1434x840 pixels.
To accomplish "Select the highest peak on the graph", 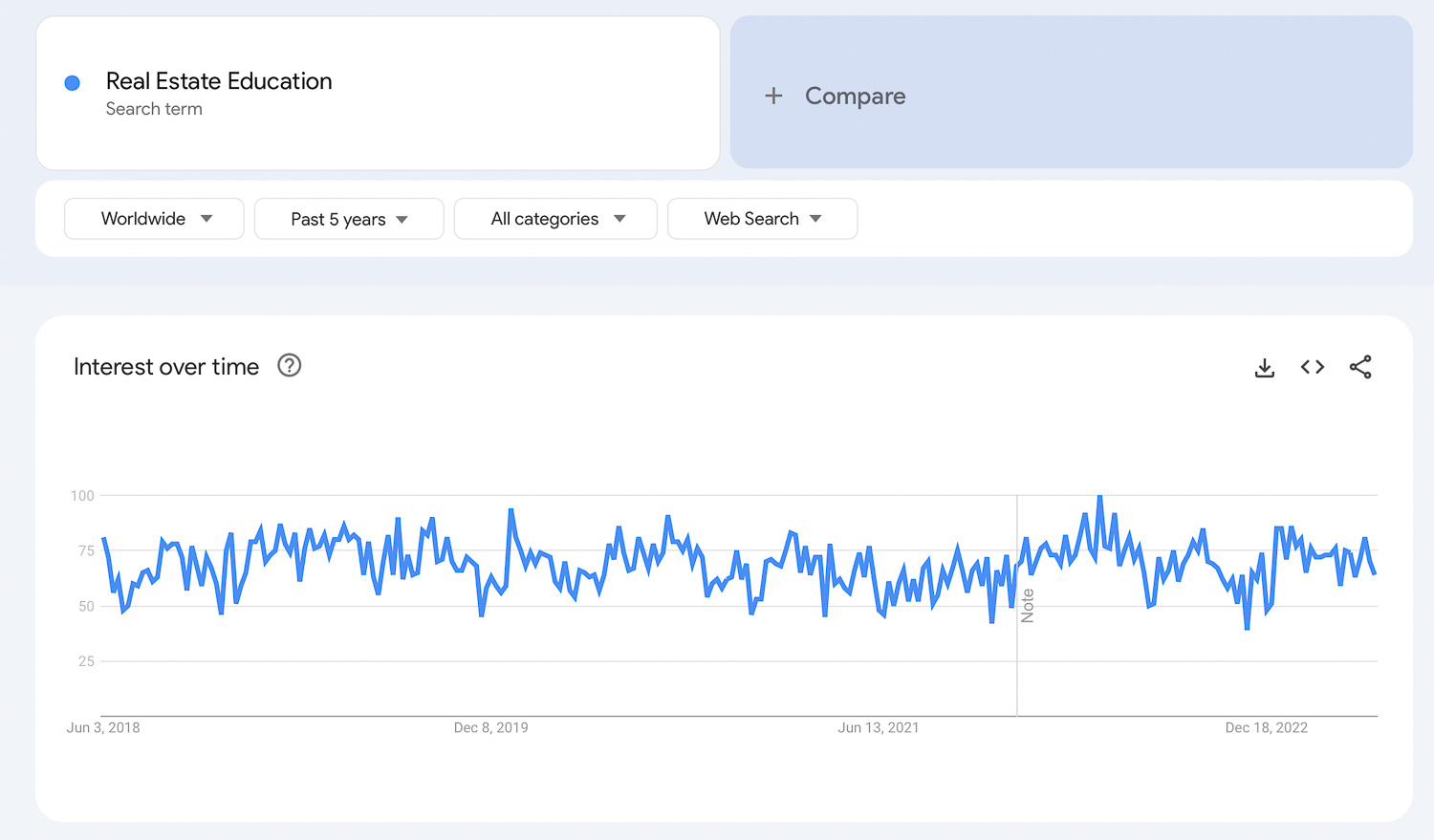I will [x=1100, y=497].
